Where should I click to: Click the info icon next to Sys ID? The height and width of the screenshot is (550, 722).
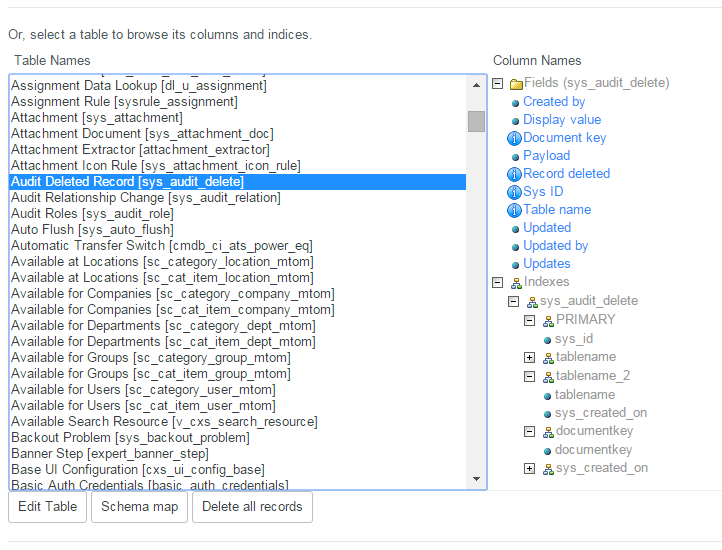click(x=514, y=192)
